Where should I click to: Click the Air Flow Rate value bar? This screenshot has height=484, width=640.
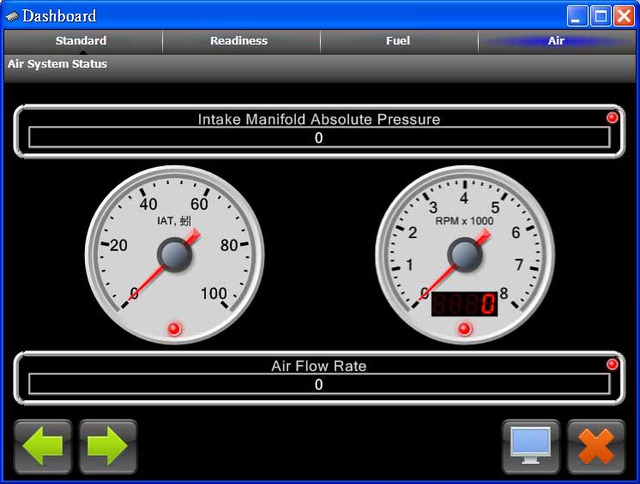click(319, 384)
